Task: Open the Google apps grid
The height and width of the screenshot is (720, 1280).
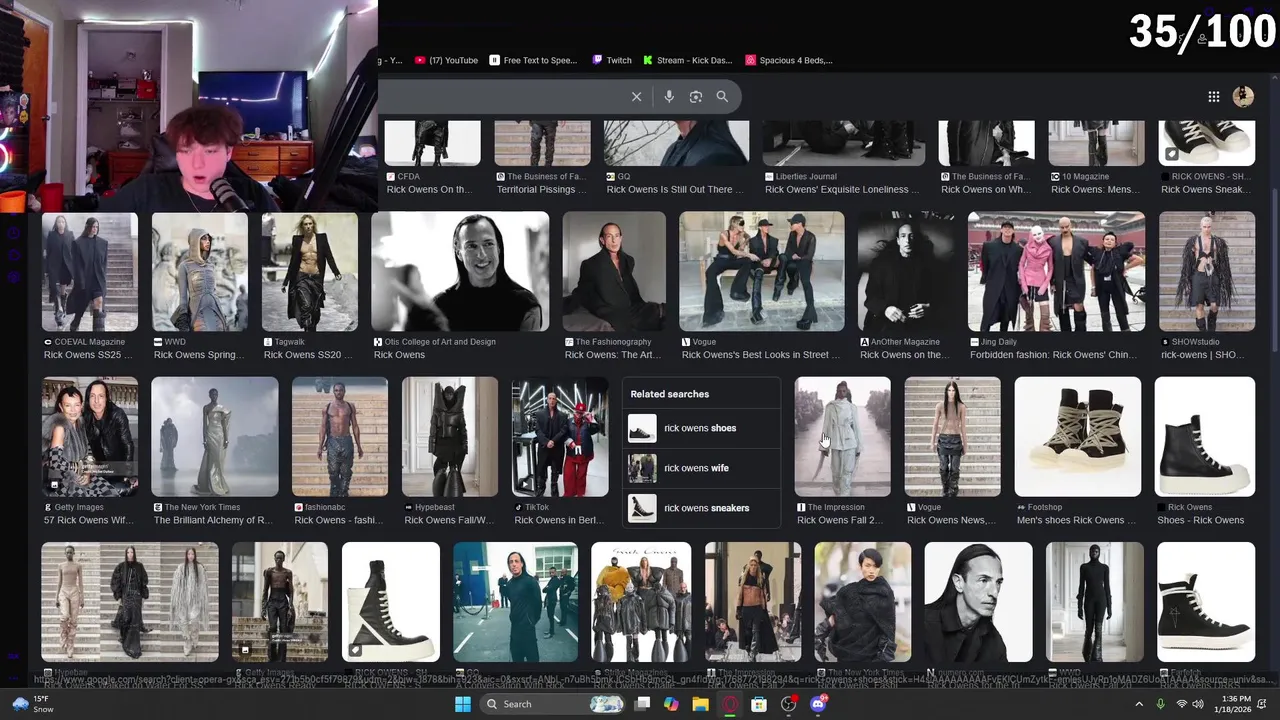Action: [x=1214, y=97]
